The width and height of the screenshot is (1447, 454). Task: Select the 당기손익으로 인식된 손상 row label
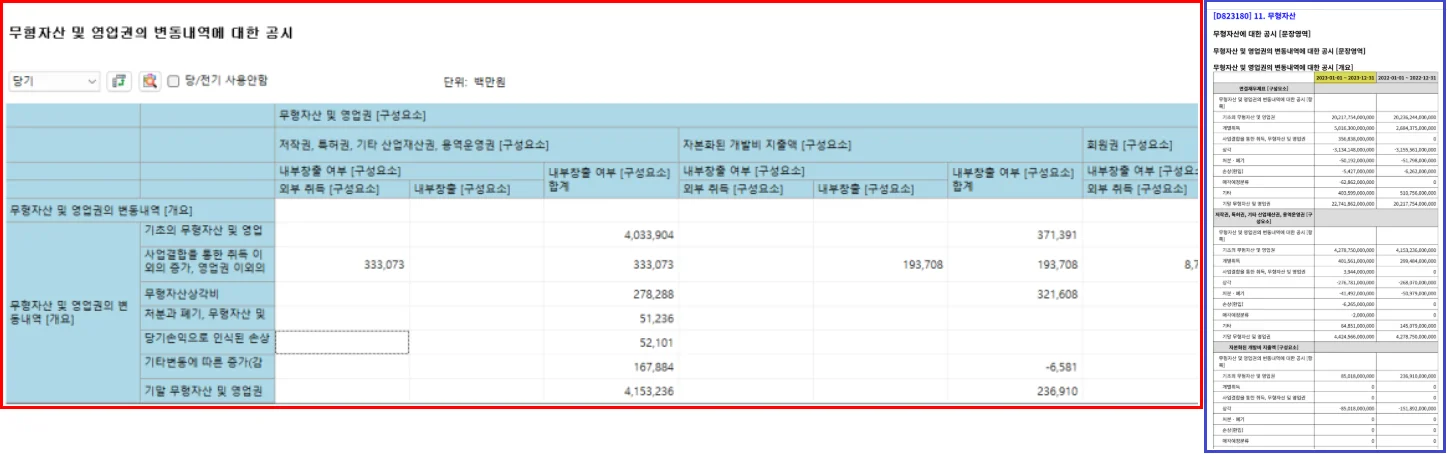(x=207, y=342)
